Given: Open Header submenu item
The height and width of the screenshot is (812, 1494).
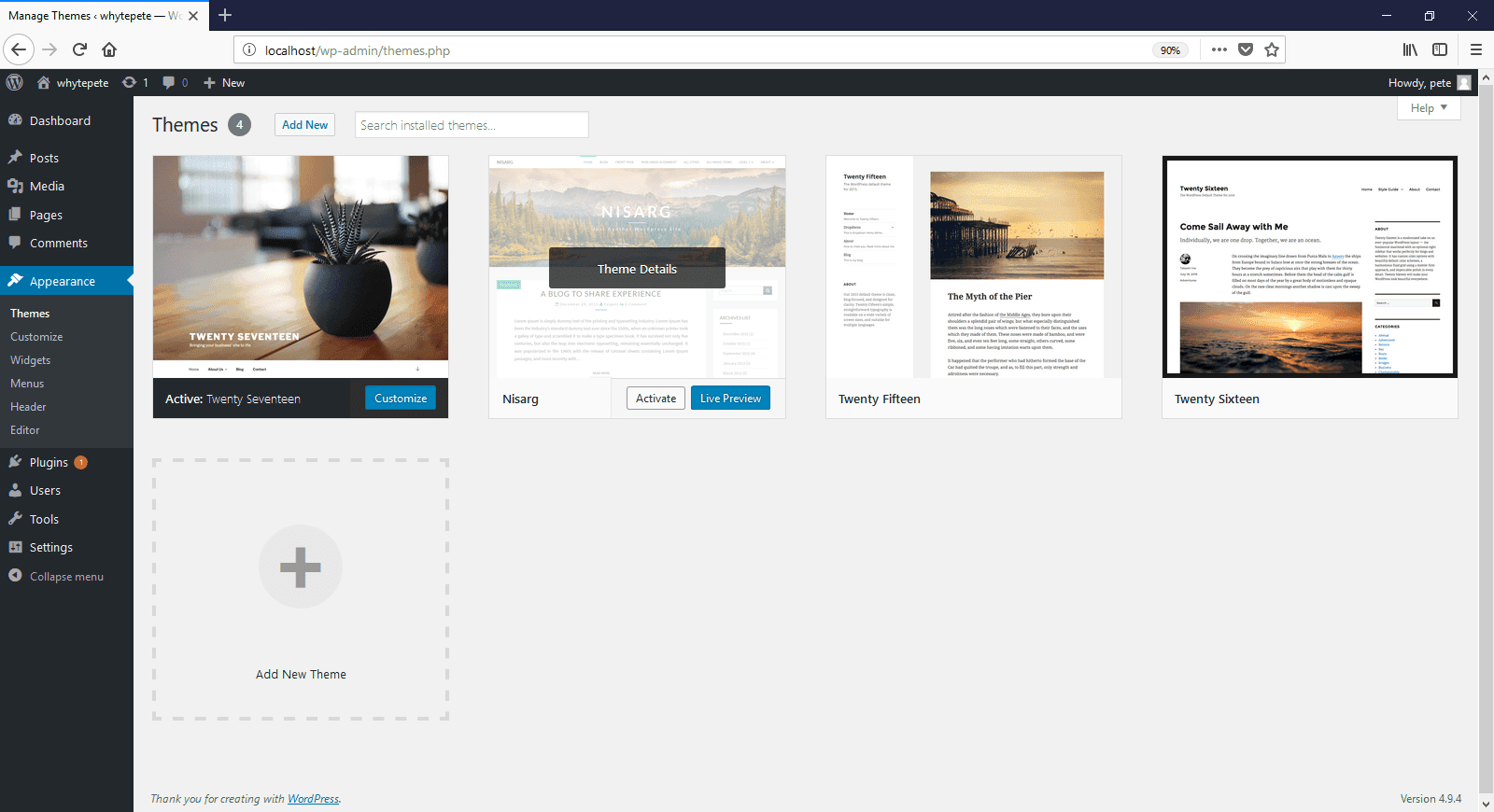Looking at the screenshot, I should (x=28, y=407).
